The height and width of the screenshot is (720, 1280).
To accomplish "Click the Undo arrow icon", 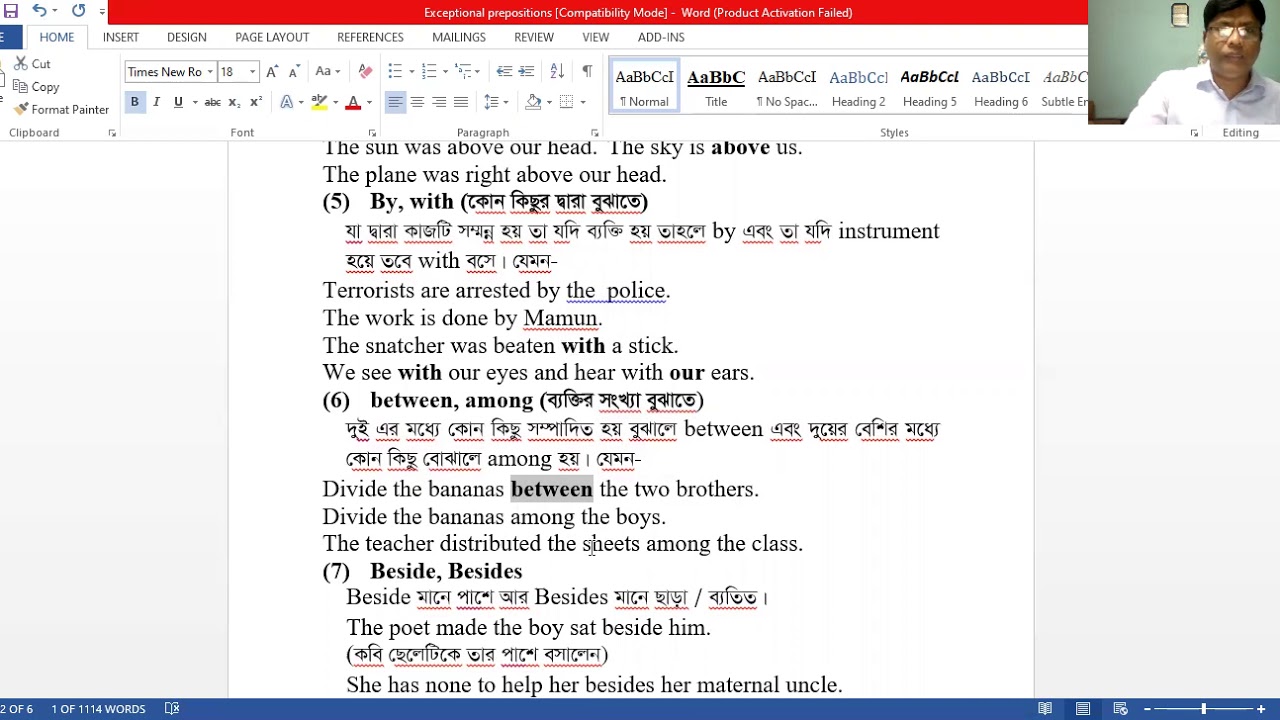I will (x=39, y=12).
